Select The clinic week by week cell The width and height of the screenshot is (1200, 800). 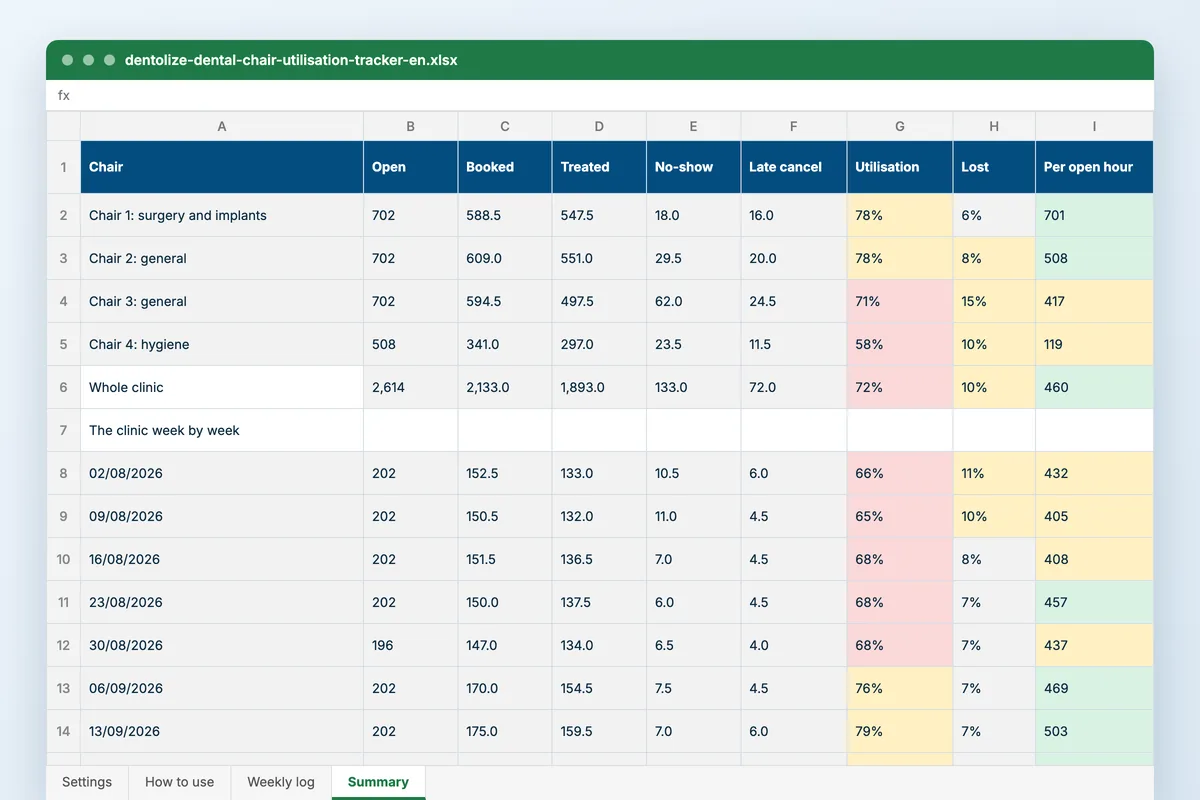(x=222, y=430)
